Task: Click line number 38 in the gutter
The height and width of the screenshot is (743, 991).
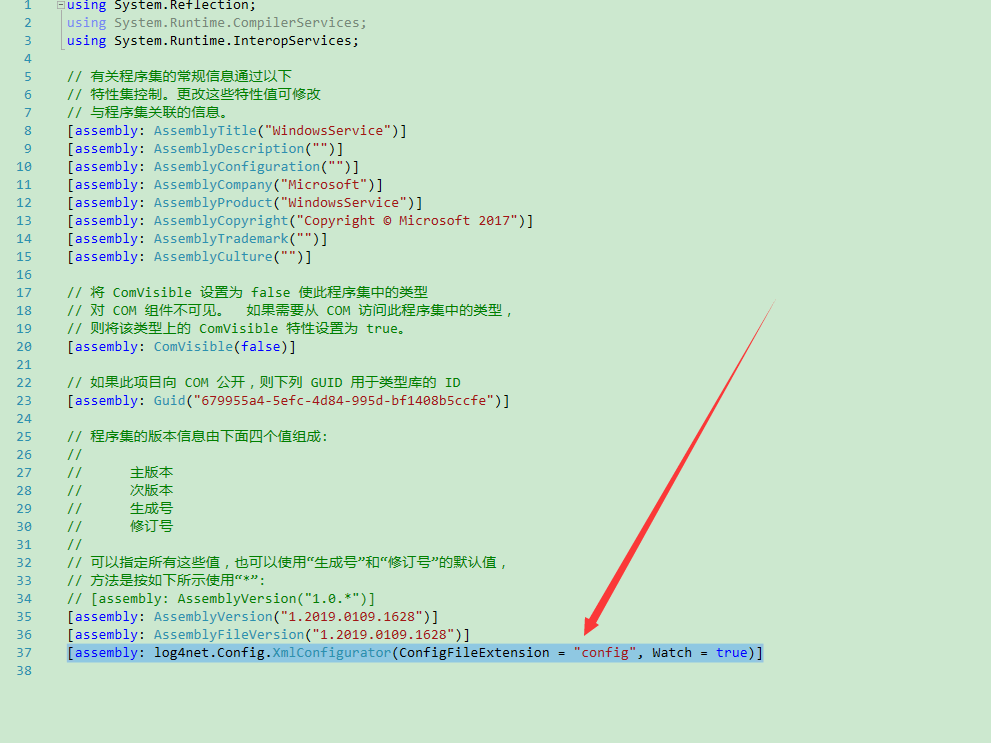Action: [x=24, y=670]
